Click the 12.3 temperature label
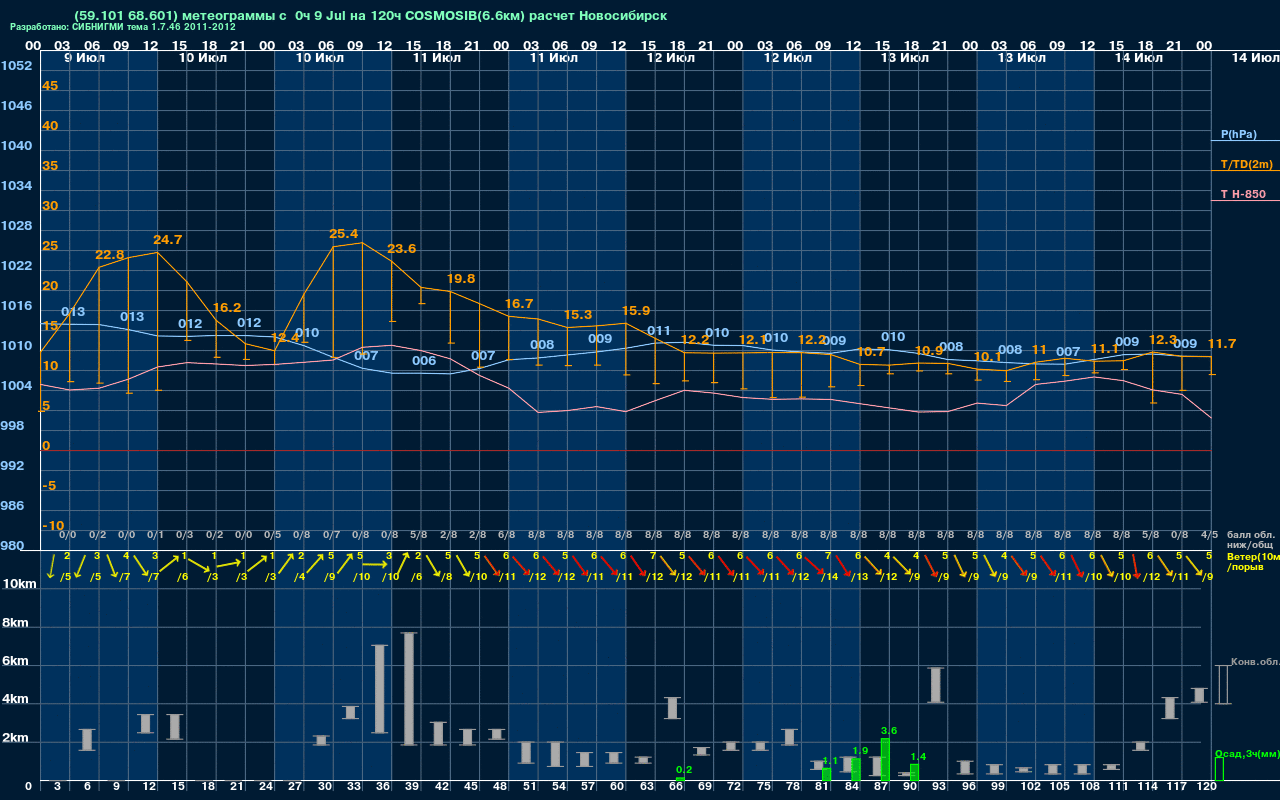 point(1163,340)
